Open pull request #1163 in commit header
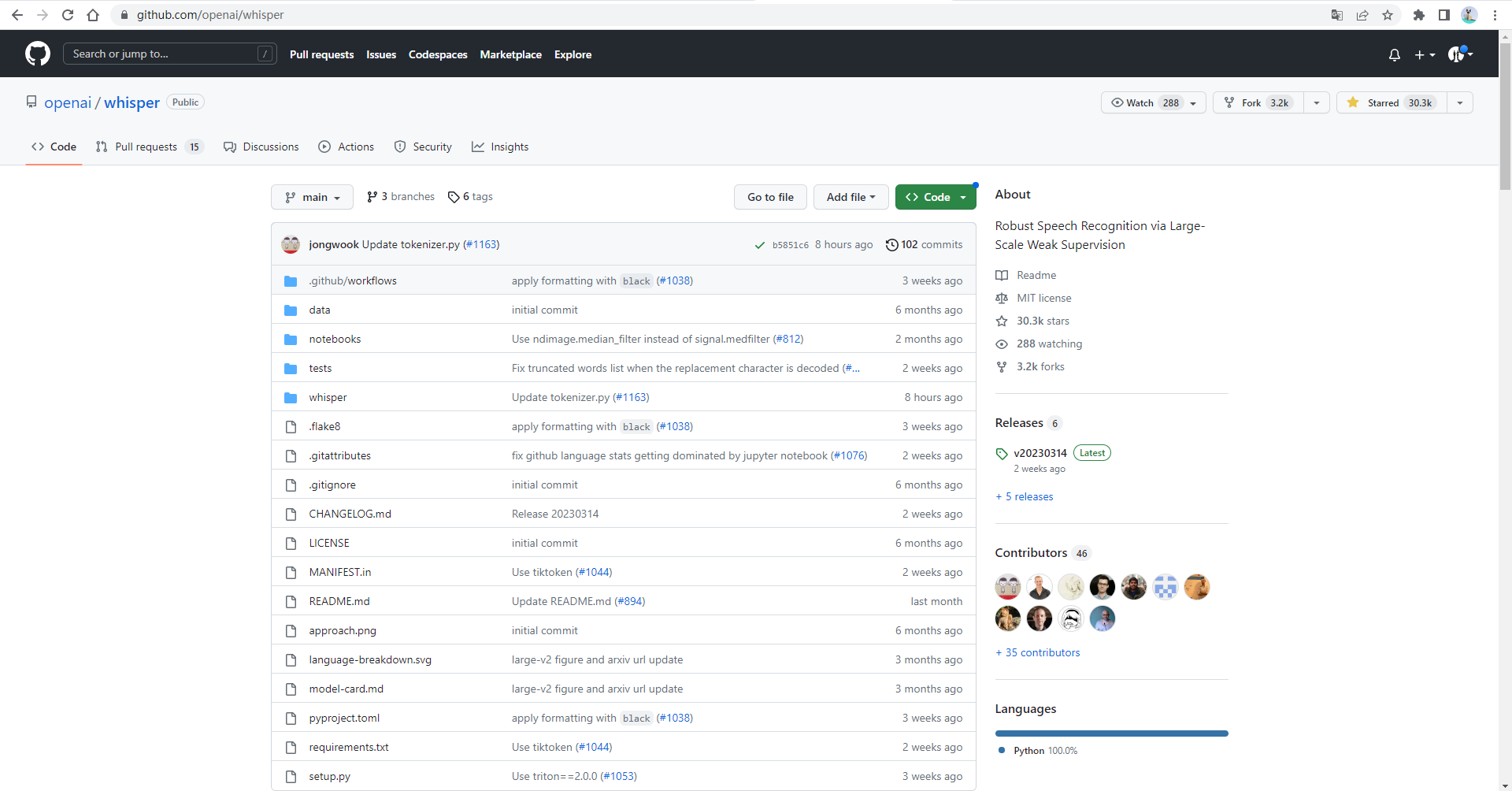The width and height of the screenshot is (1512, 791). coord(481,245)
